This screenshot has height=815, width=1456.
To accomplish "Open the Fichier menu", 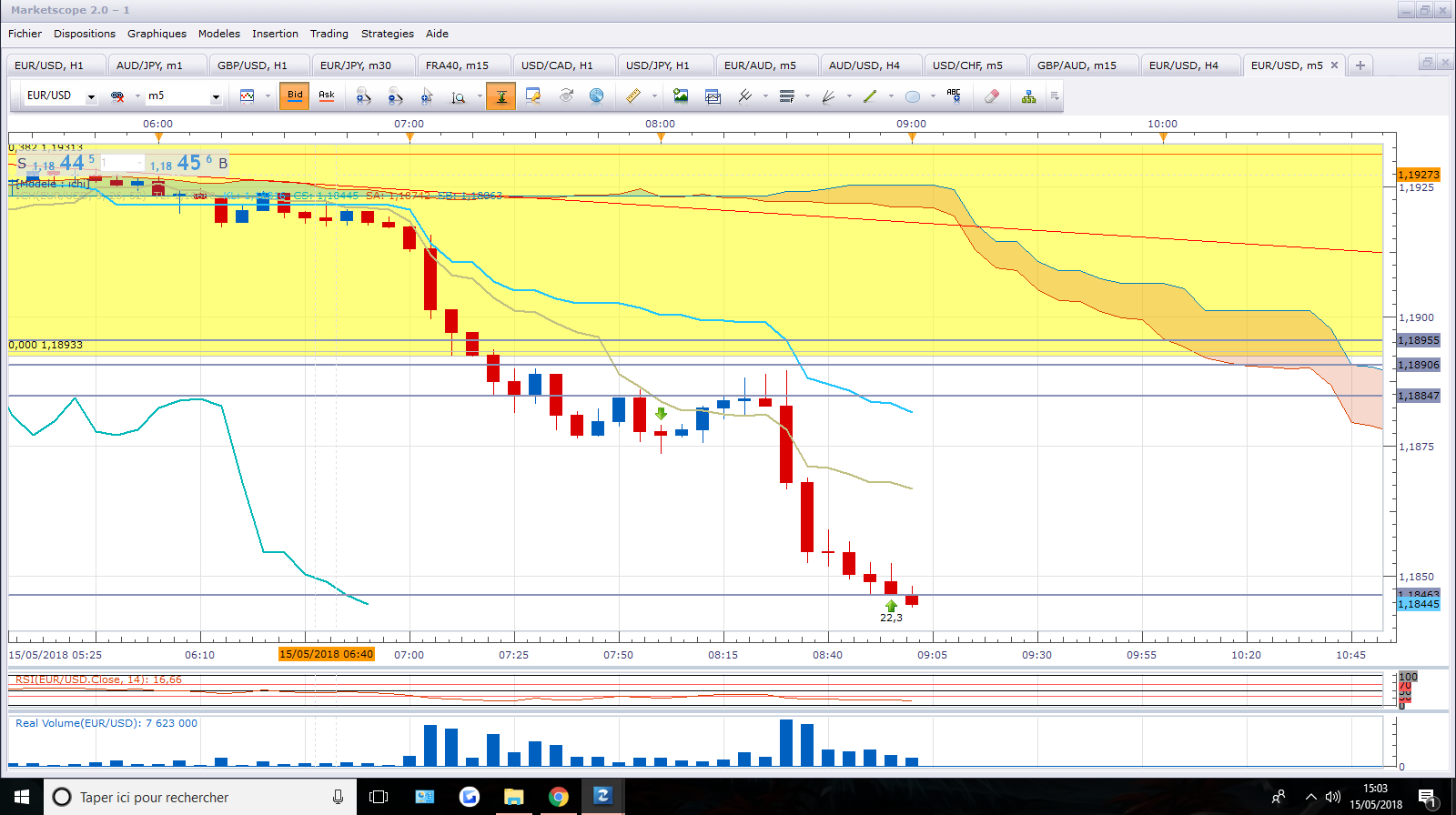I will click(25, 34).
